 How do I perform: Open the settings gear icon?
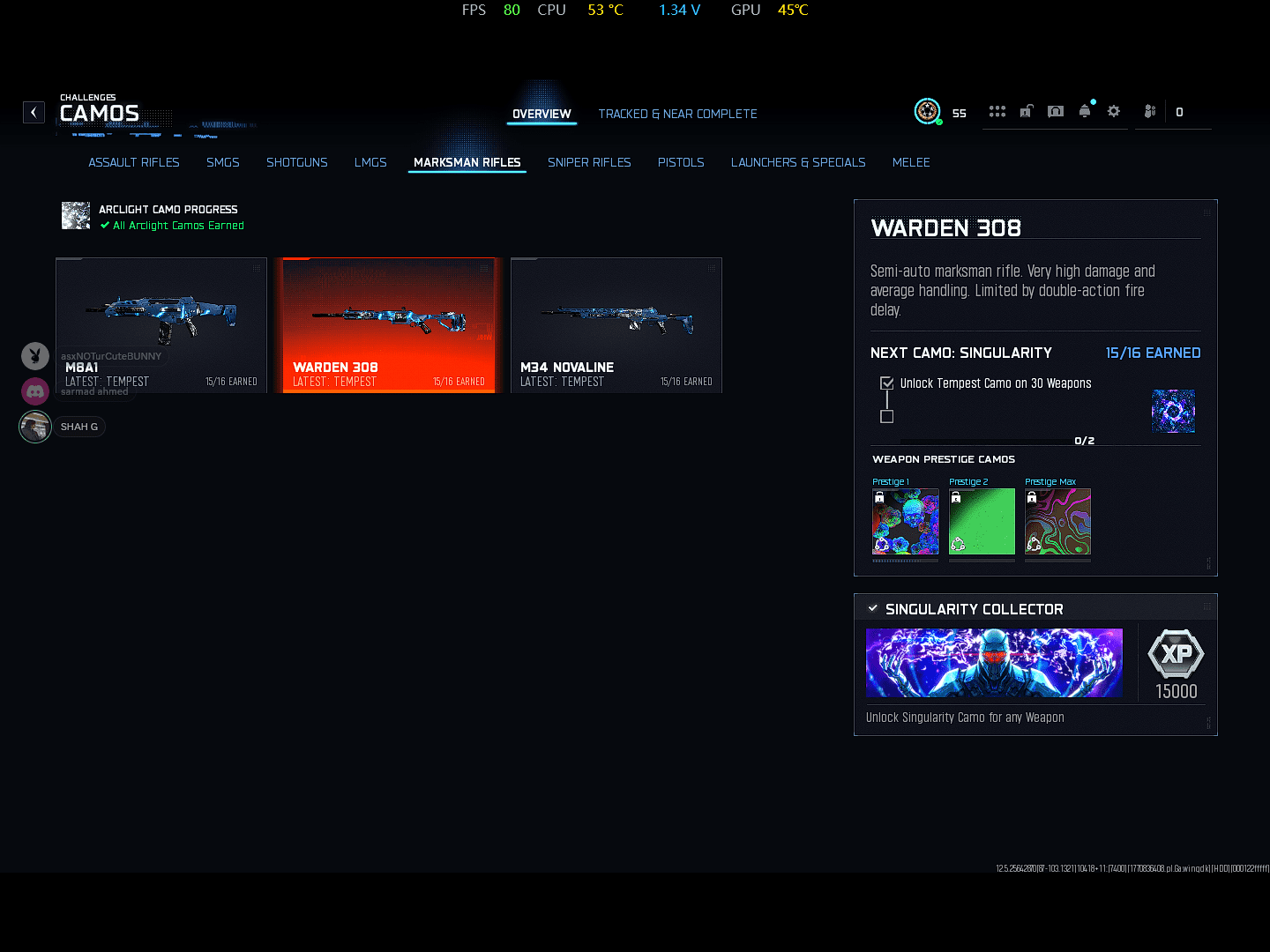pyautogui.click(x=1114, y=112)
